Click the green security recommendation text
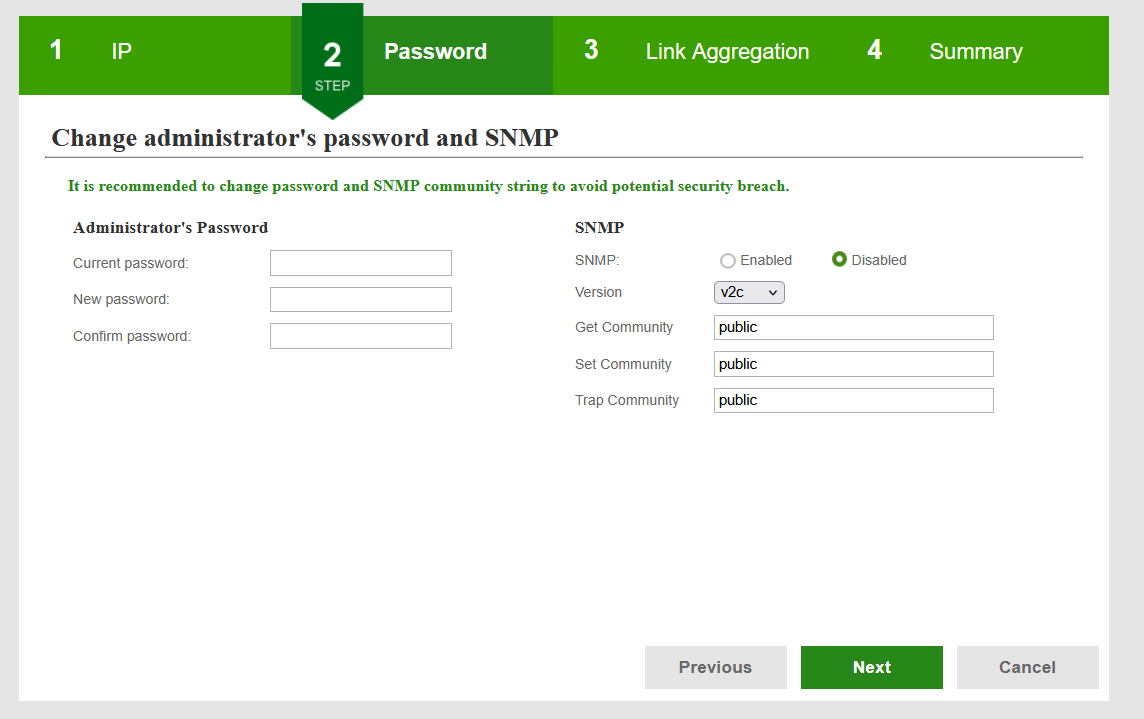The height and width of the screenshot is (719, 1144). coord(428,186)
